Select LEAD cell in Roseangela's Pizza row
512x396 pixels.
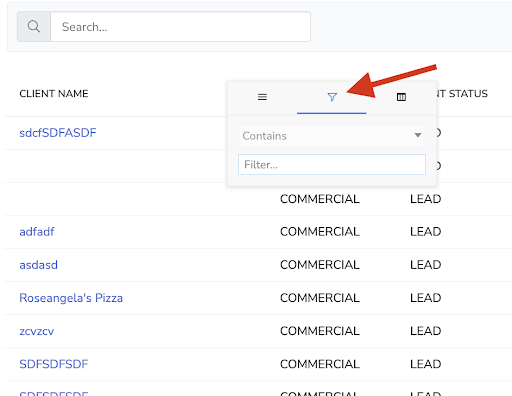[x=426, y=298]
